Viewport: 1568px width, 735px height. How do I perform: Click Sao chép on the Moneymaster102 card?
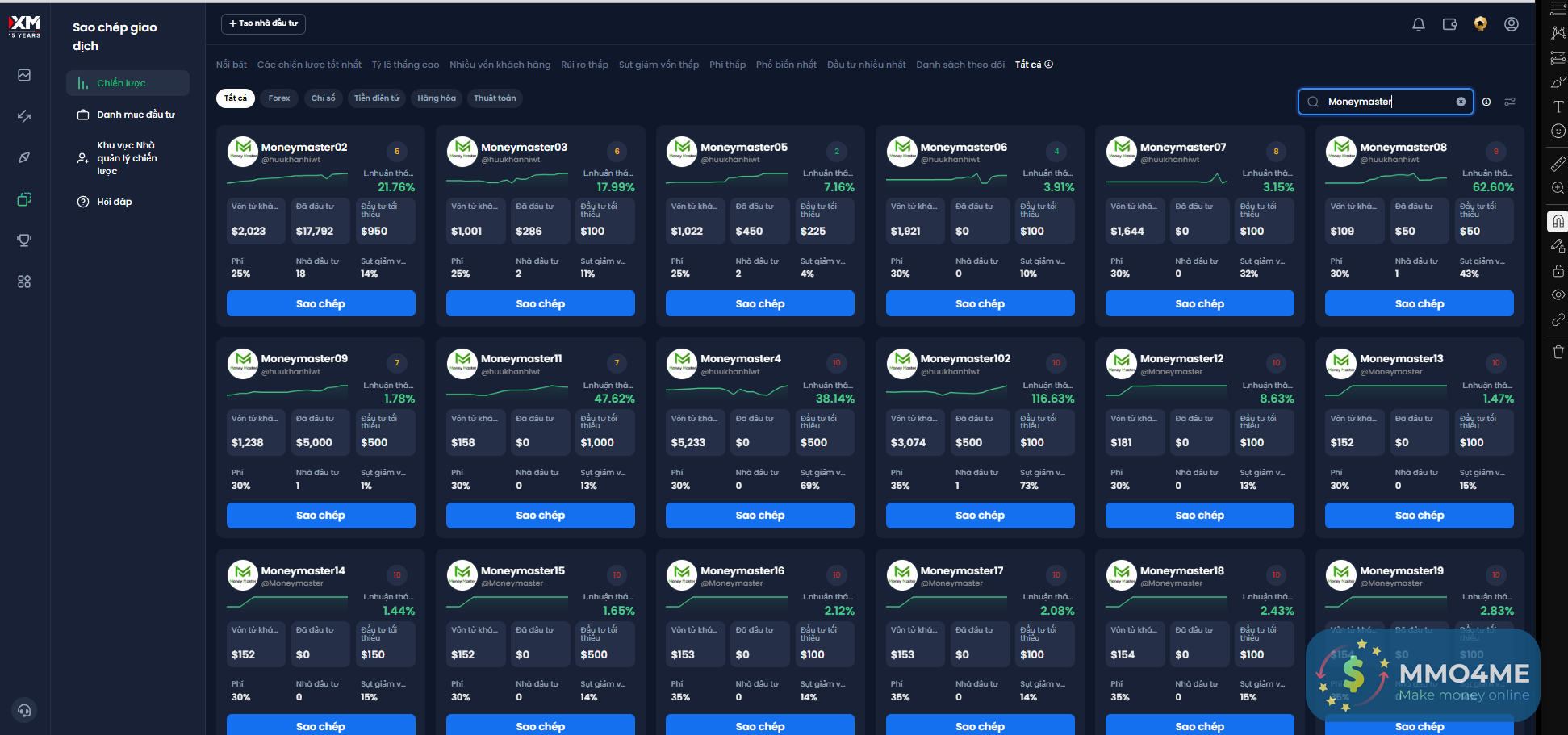click(980, 516)
